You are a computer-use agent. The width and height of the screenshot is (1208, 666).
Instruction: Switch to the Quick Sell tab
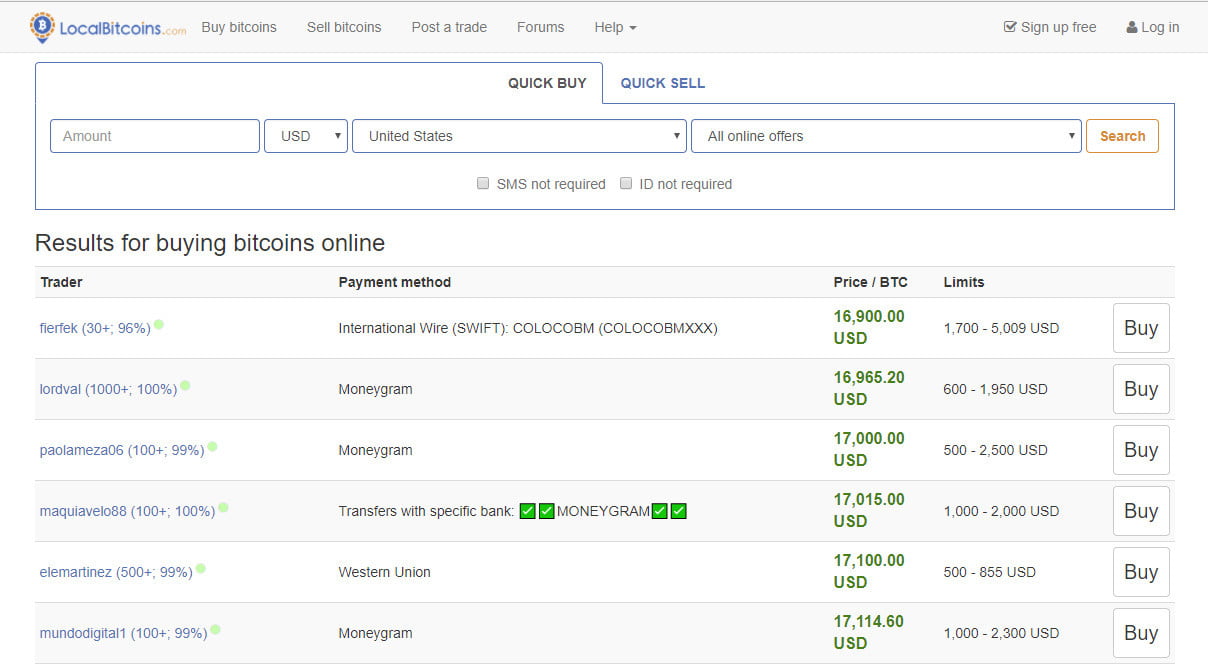pyautogui.click(x=662, y=83)
